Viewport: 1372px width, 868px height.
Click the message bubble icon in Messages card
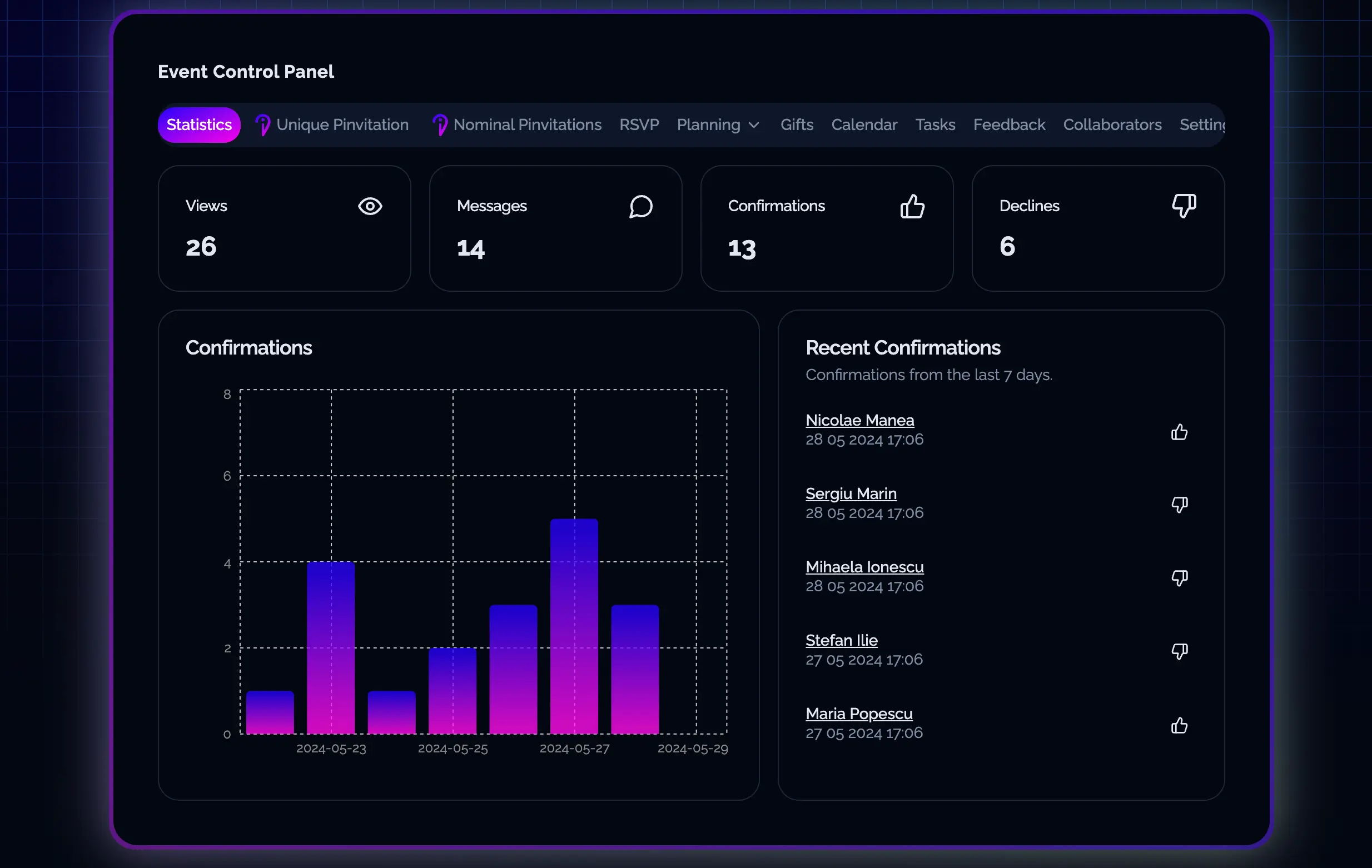pyautogui.click(x=641, y=206)
